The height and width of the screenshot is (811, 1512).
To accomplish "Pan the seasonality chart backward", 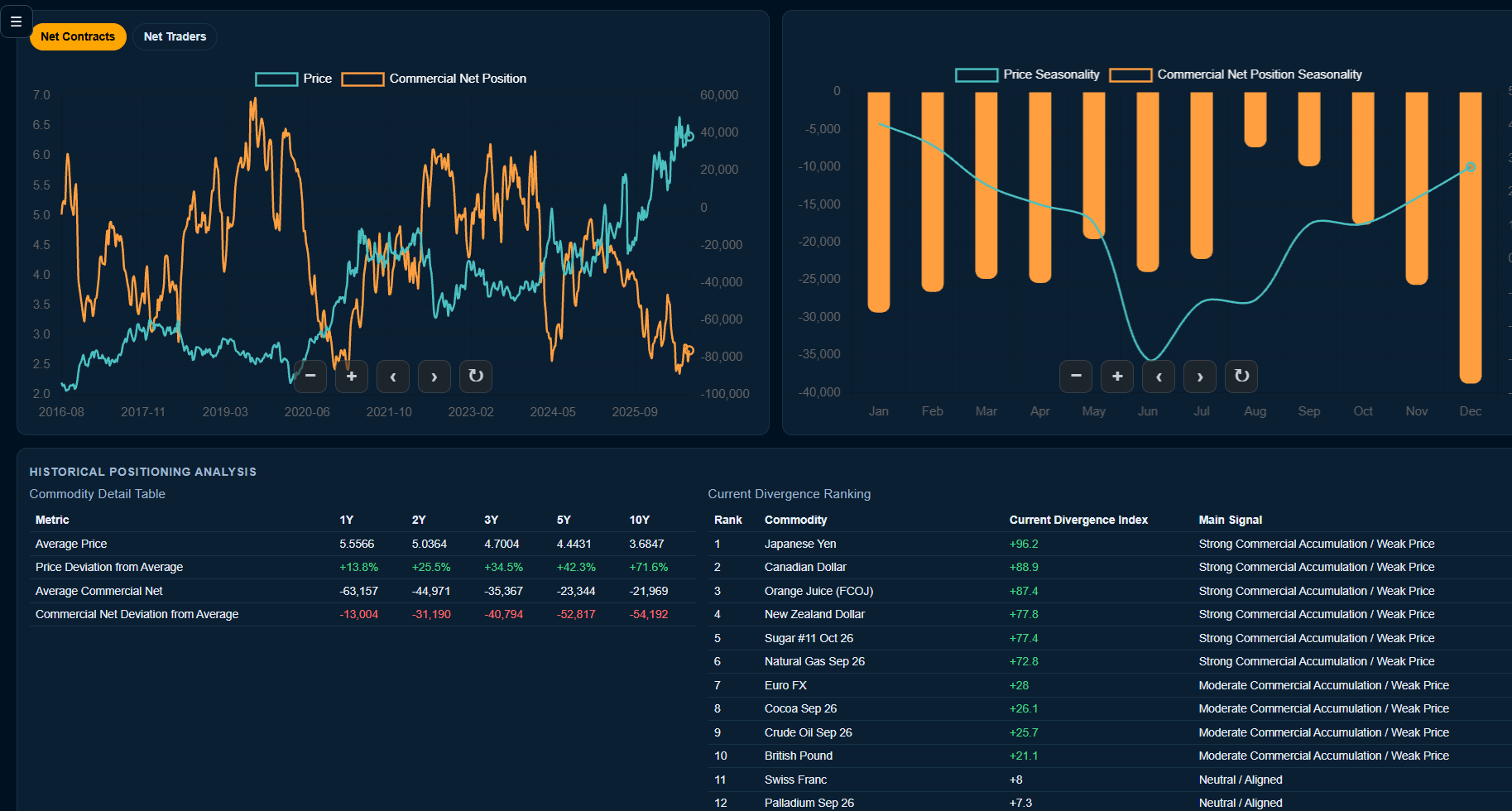I will [x=1159, y=377].
